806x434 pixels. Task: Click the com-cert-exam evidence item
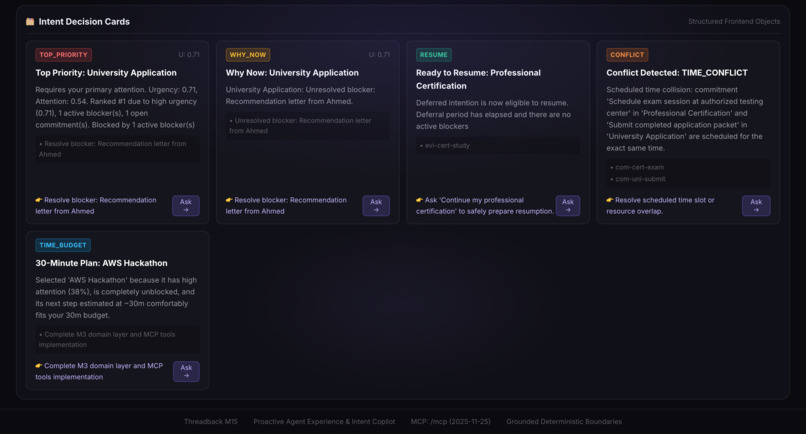tap(637, 167)
